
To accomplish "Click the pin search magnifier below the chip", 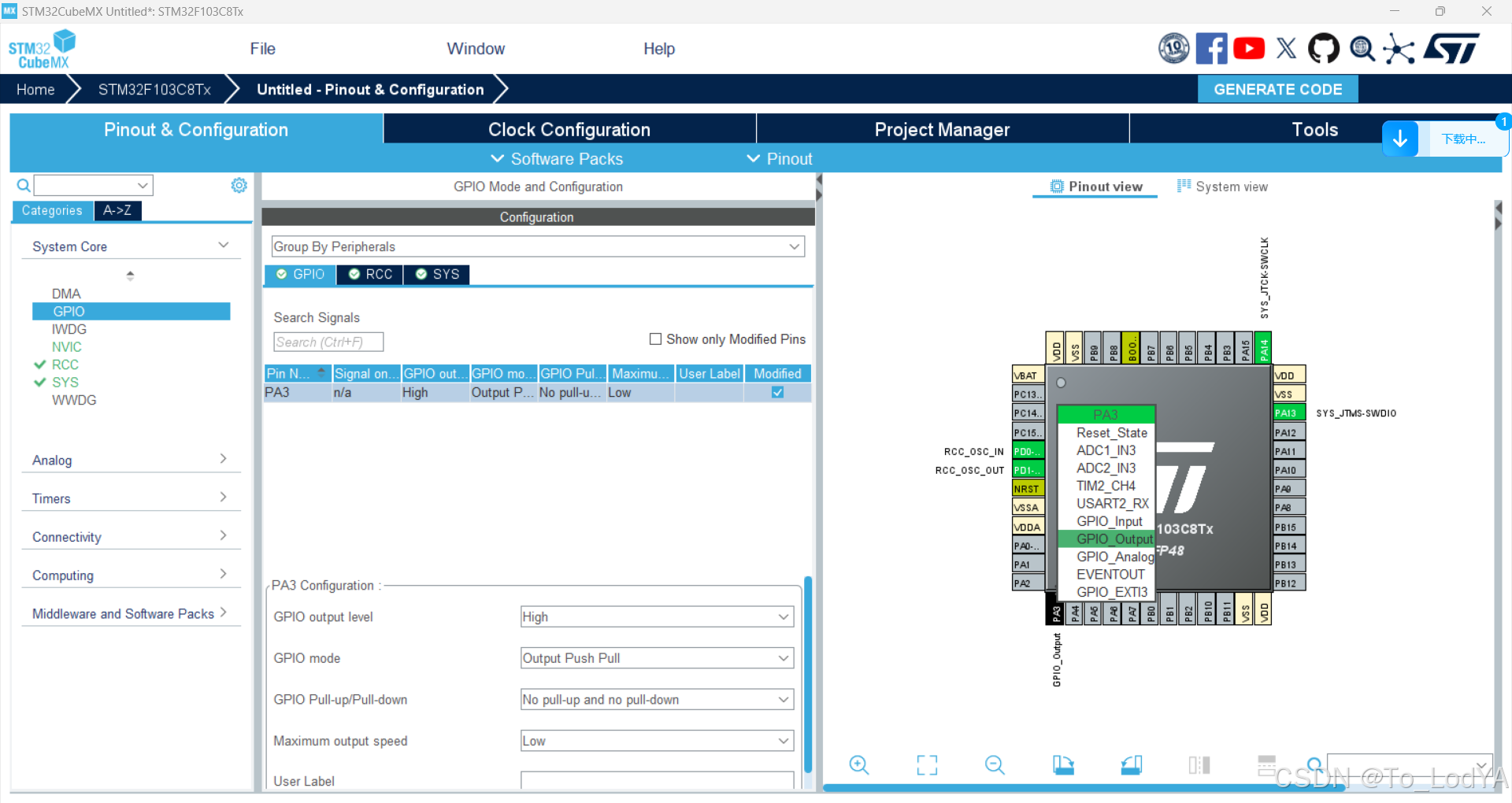I will (1314, 764).
